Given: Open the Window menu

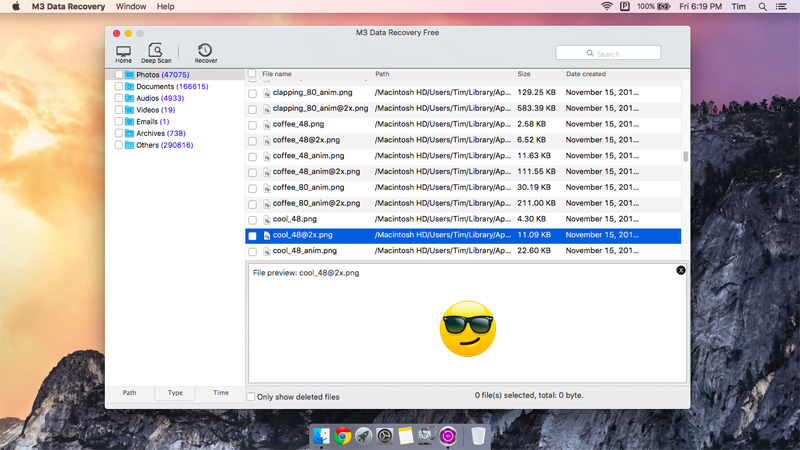Looking at the screenshot, I should pos(131,7).
